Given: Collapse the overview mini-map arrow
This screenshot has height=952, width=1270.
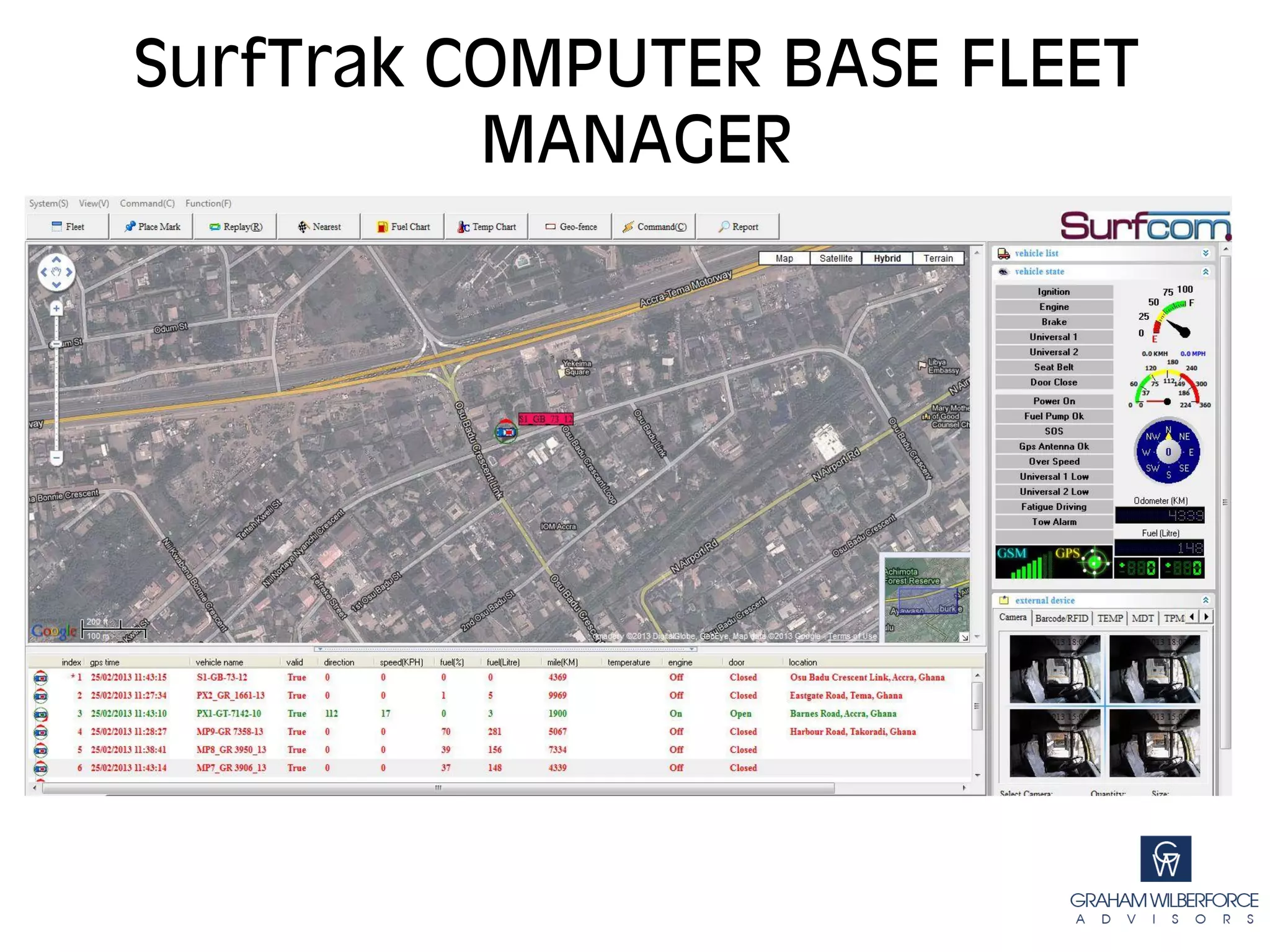Looking at the screenshot, I should (964, 637).
